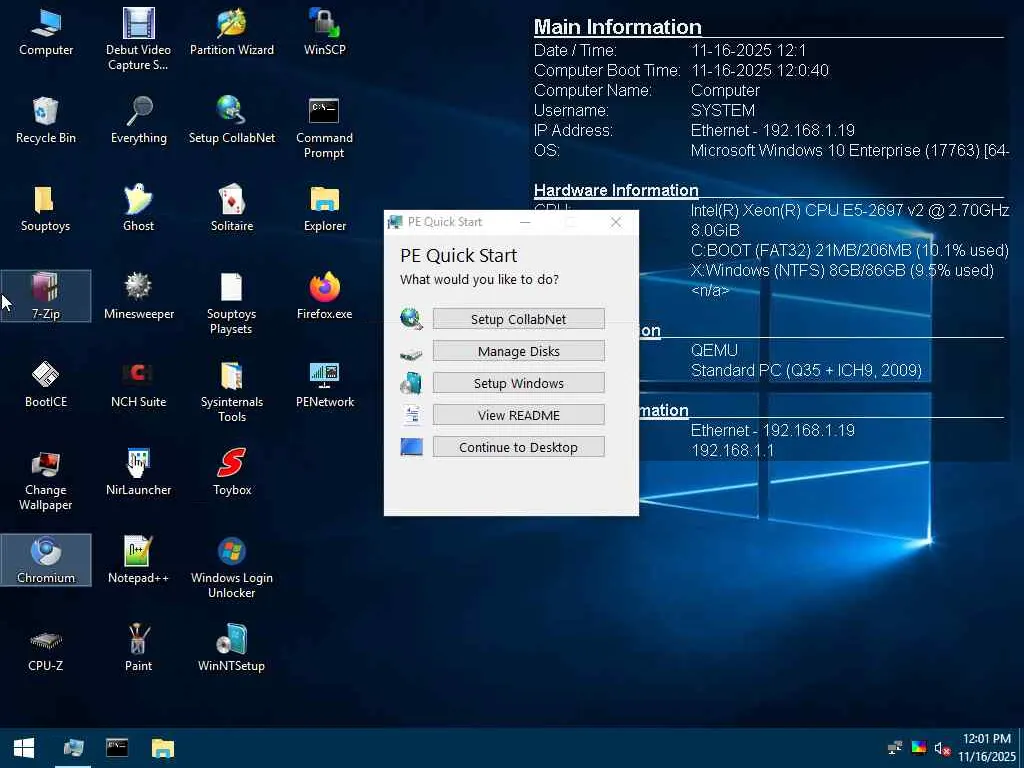The image size is (1024, 768).
Task: Open Souptoys Playsets file icon
Action: 232,304
